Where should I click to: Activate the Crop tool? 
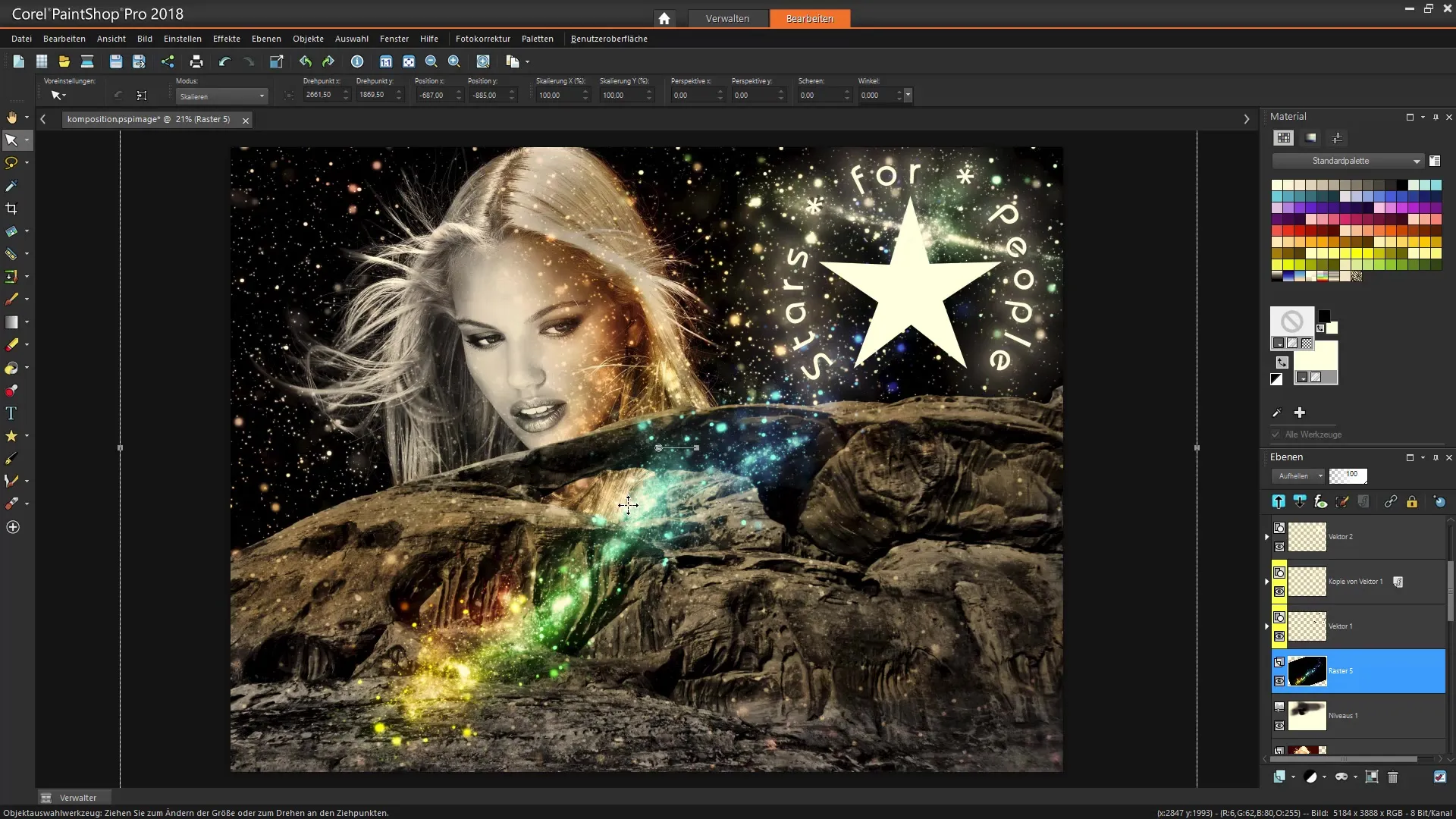pos(11,209)
